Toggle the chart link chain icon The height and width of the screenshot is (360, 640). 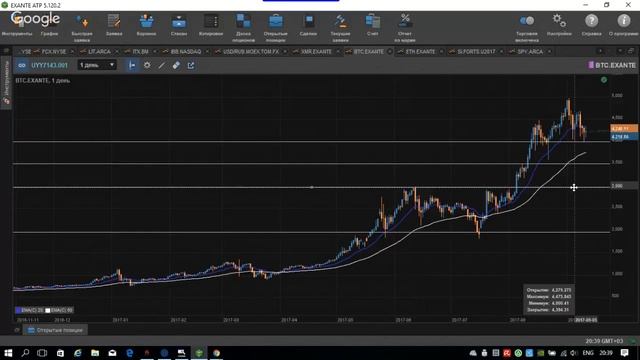pyautogui.click(x=22, y=65)
